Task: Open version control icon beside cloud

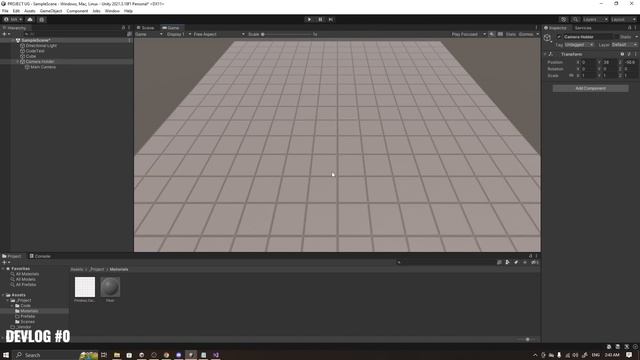Action: (x=42, y=19)
